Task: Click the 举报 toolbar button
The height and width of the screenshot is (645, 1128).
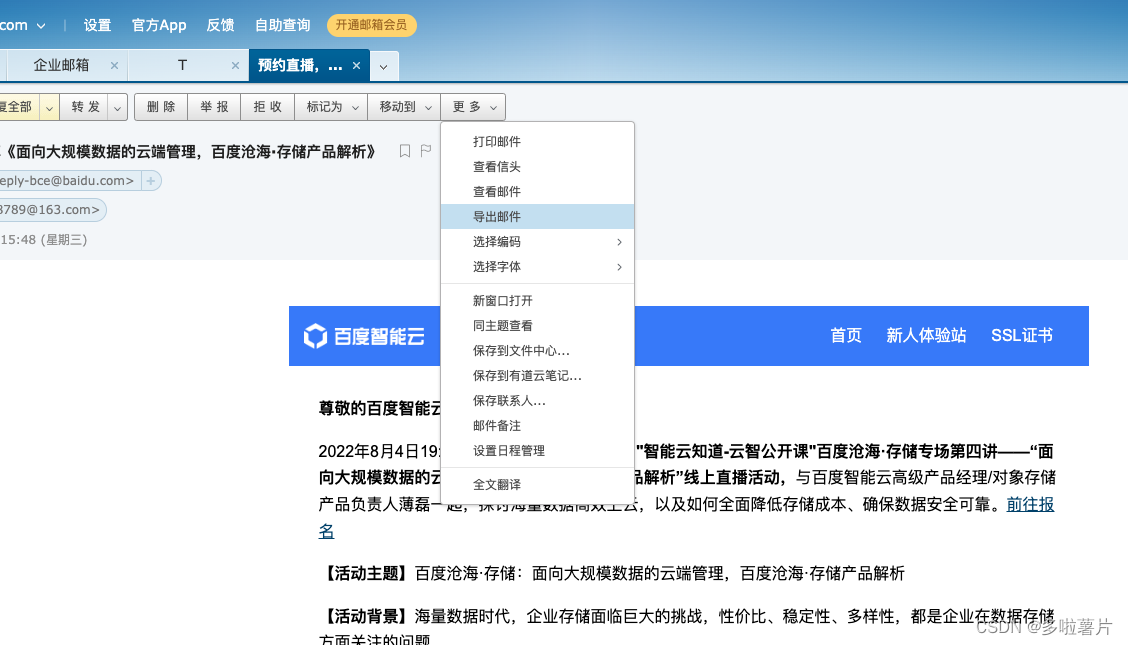Action: (x=213, y=106)
